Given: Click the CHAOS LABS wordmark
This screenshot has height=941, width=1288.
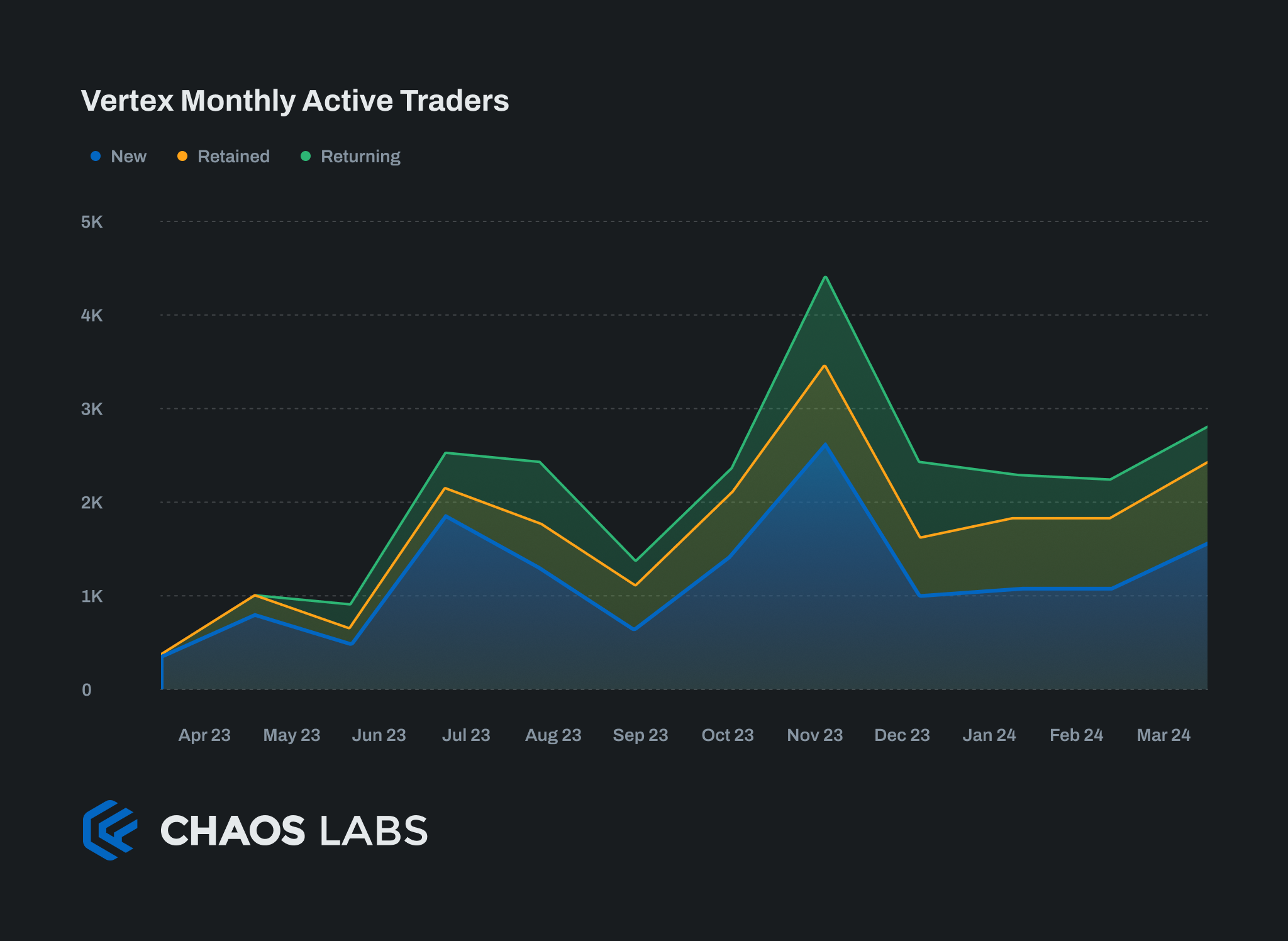Looking at the screenshot, I should 294,831.
